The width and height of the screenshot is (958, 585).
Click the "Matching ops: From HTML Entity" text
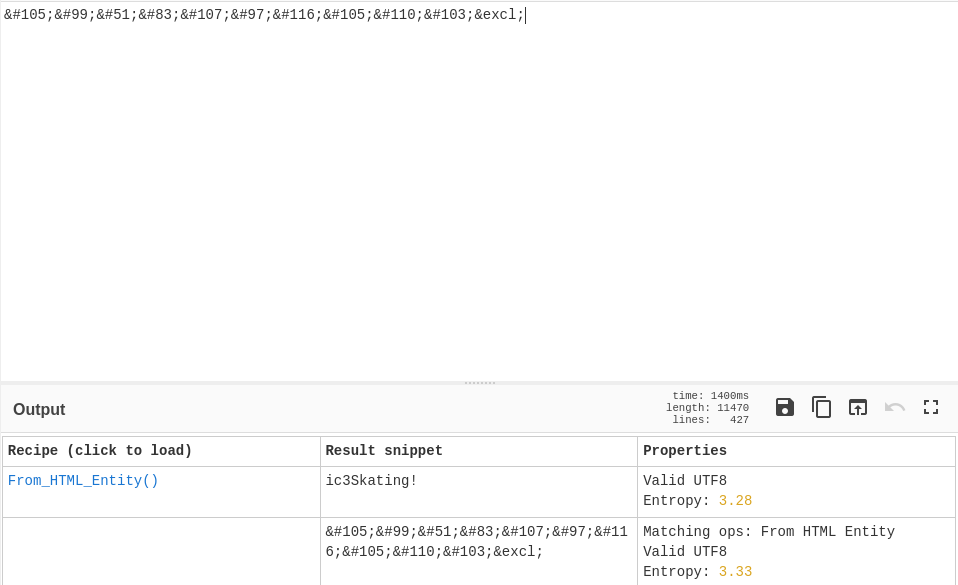pyautogui.click(x=768, y=532)
